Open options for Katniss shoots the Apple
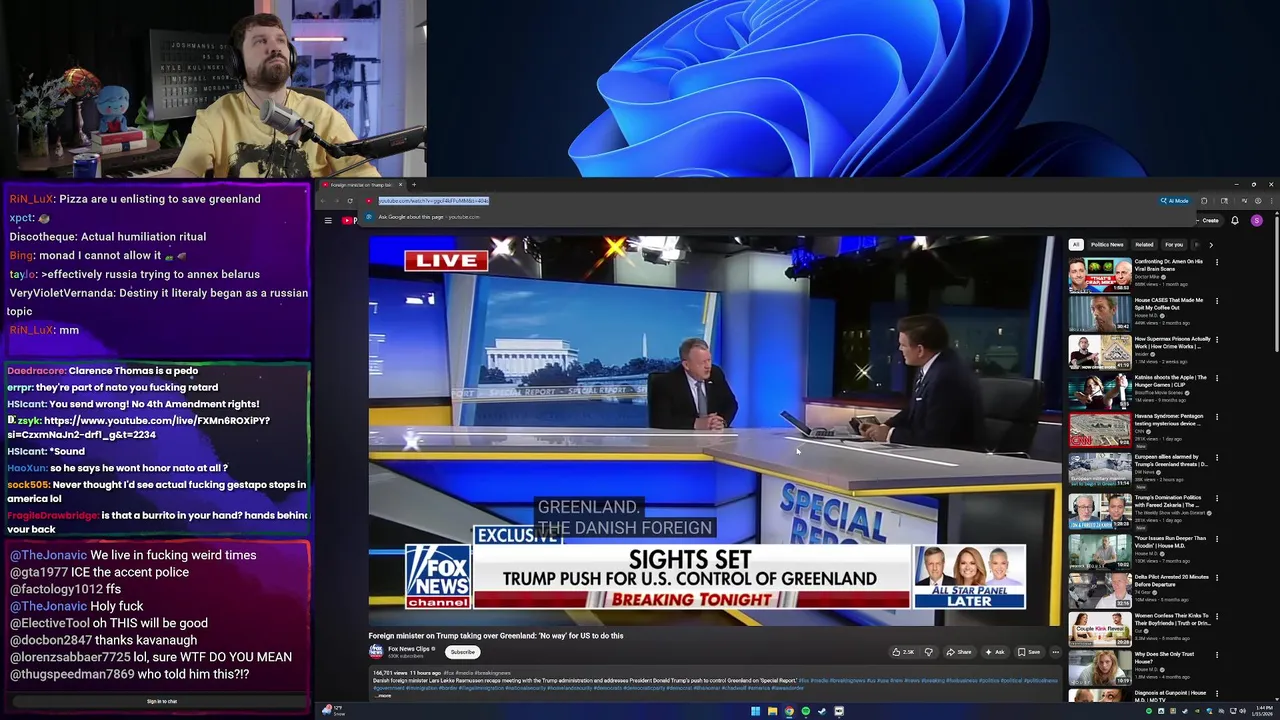Image resolution: width=1280 pixels, height=720 pixels. click(x=1217, y=378)
